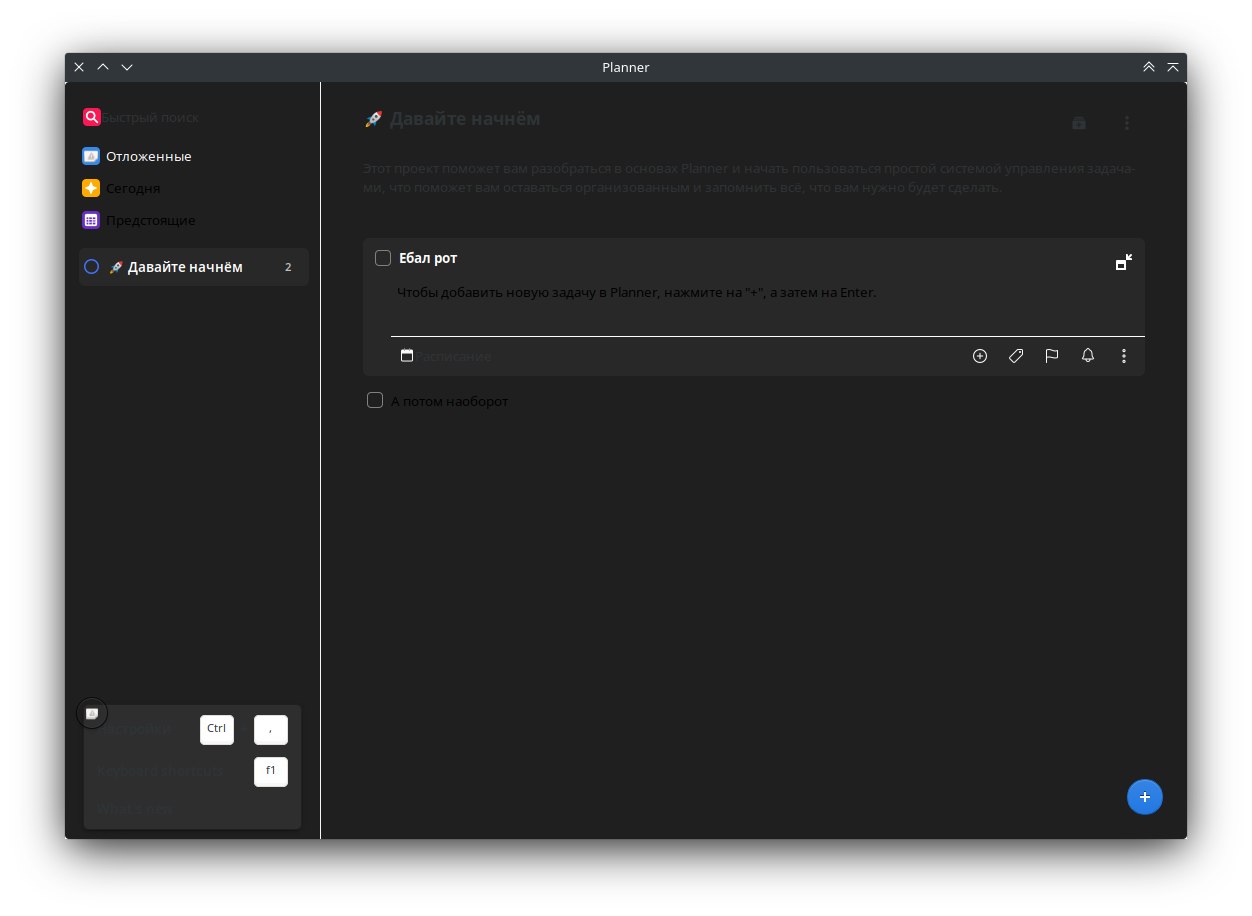Open project three-dot menu in header
The width and height of the screenshot is (1252, 916).
[1127, 123]
